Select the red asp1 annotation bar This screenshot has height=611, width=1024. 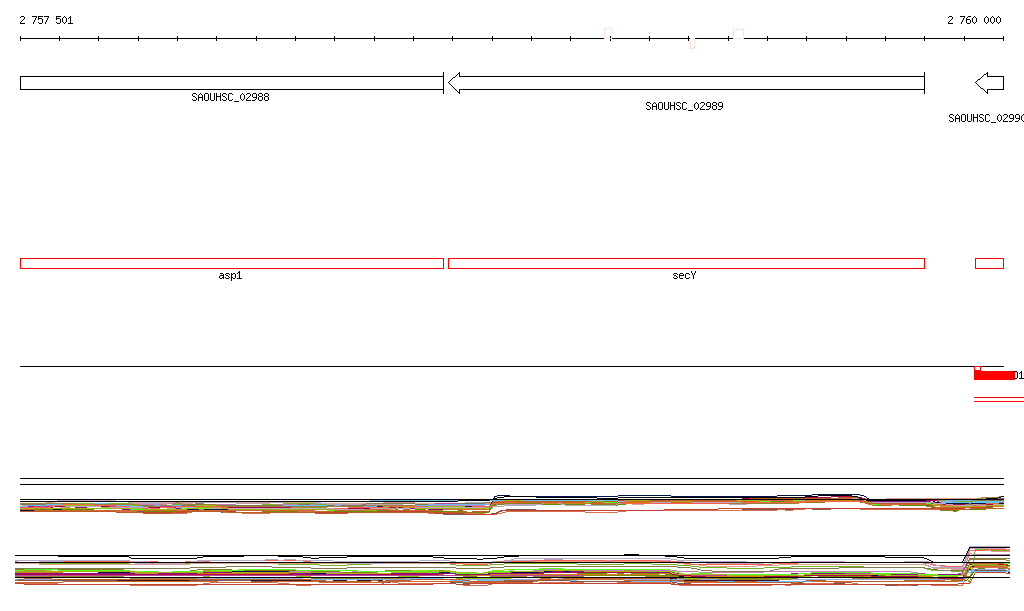click(232, 264)
